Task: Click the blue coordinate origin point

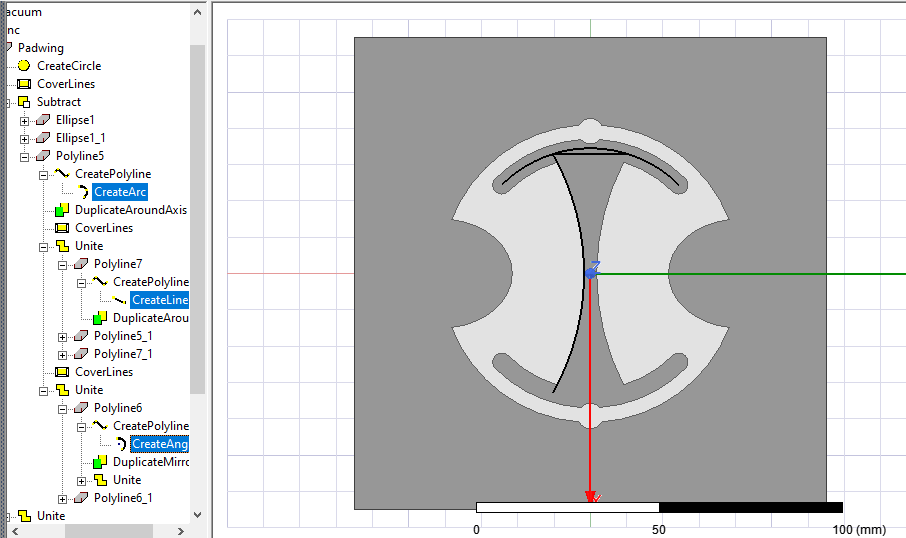Action: pos(590,273)
